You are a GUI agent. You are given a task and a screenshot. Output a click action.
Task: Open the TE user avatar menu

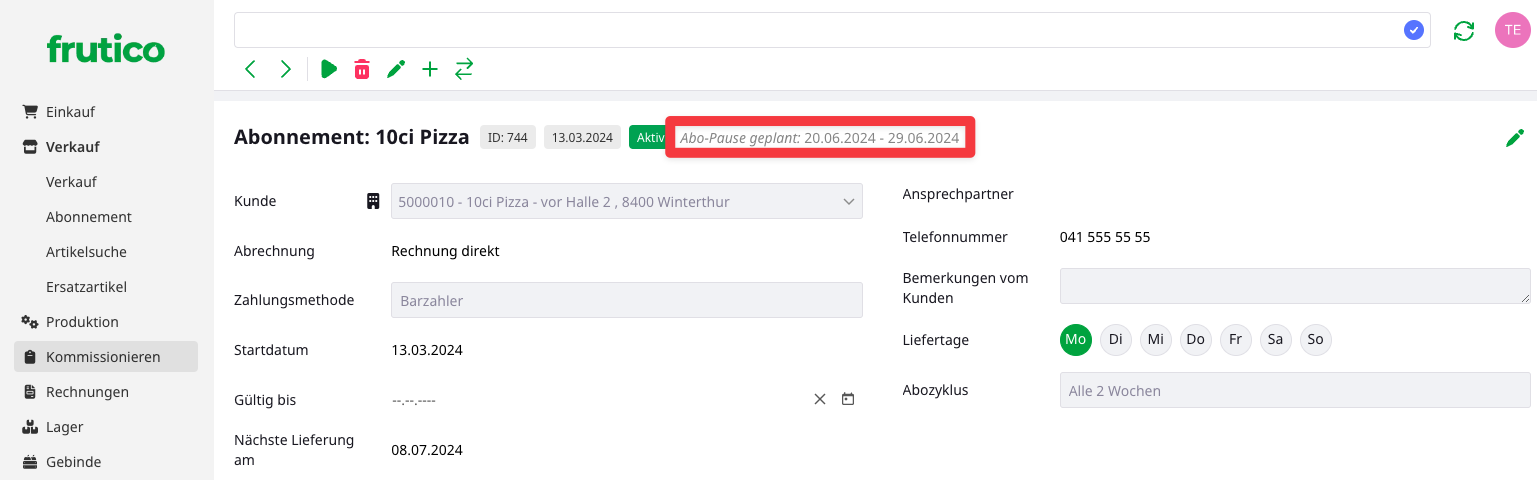[x=1512, y=30]
